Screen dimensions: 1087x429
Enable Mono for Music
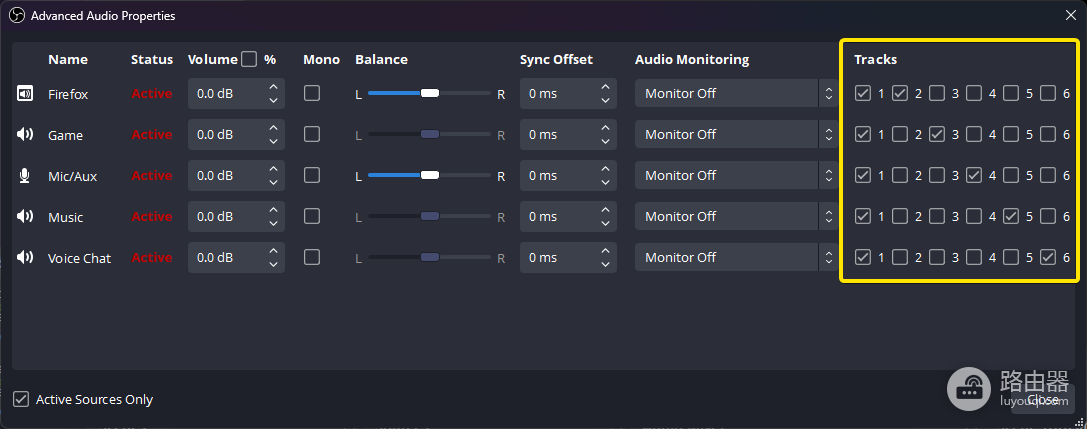312,216
